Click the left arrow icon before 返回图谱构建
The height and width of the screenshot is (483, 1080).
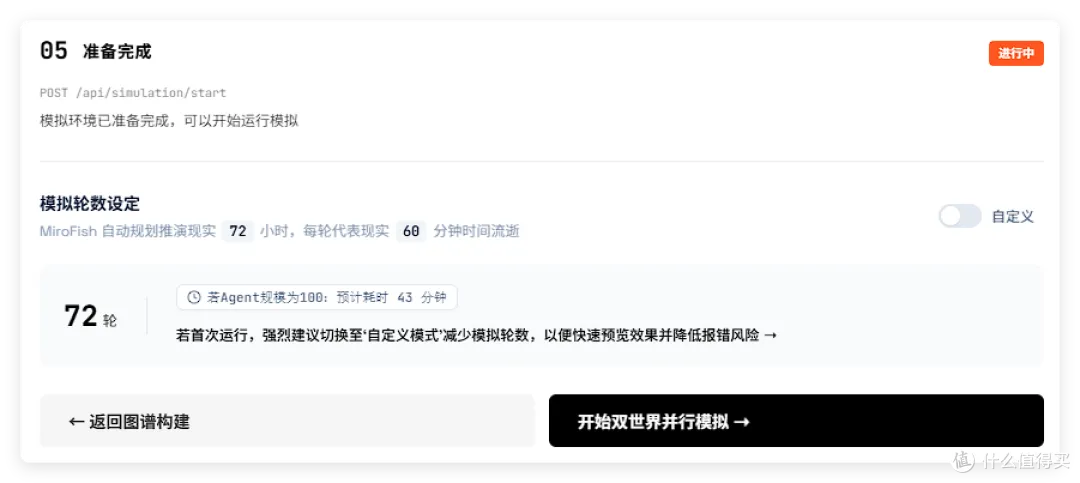pyautogui.click(x=76, y=422)
